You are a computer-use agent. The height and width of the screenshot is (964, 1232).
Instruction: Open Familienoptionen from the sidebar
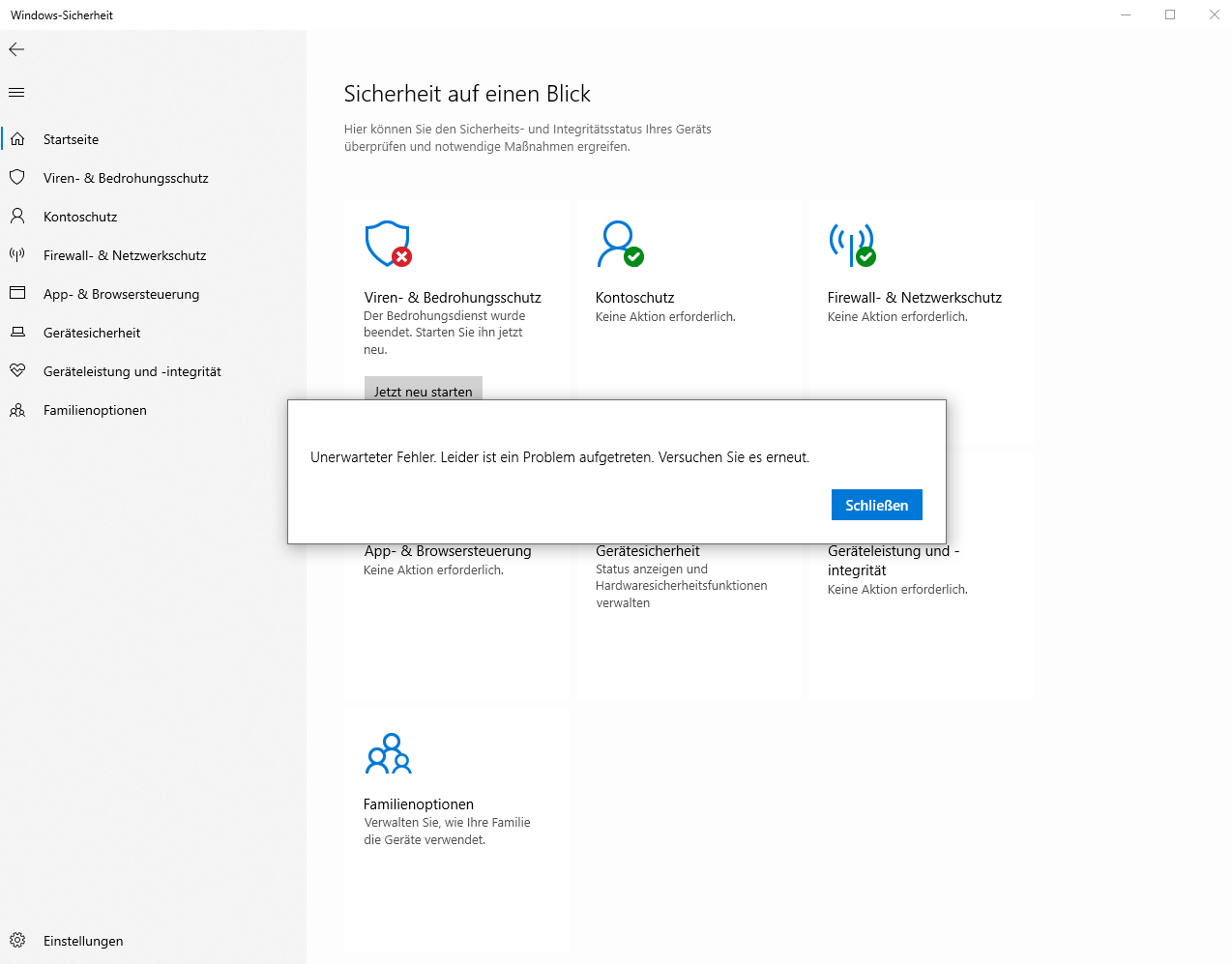95,410
